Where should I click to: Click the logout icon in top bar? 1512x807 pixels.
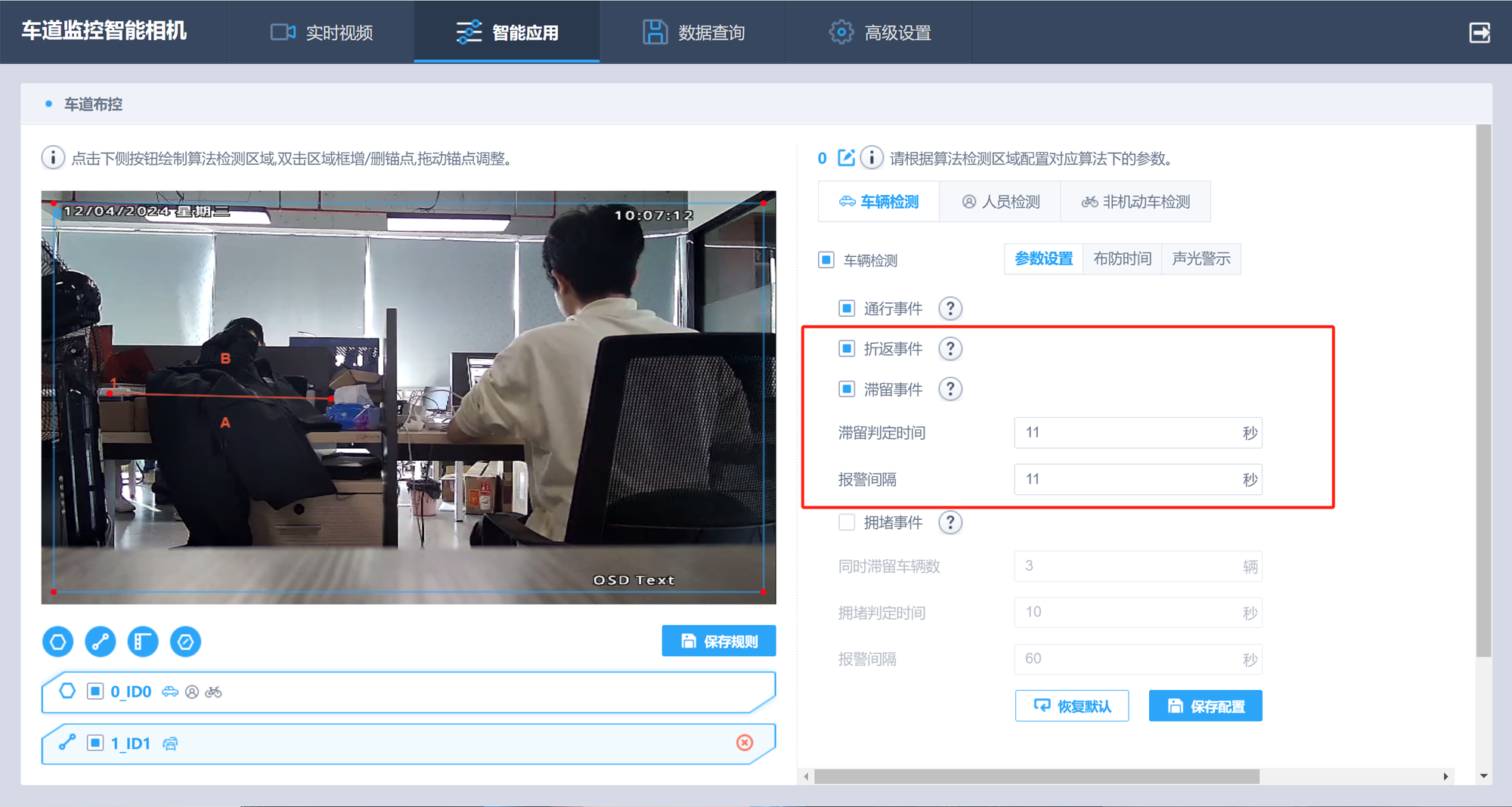pyautogui.click(x=1479, y=32)
